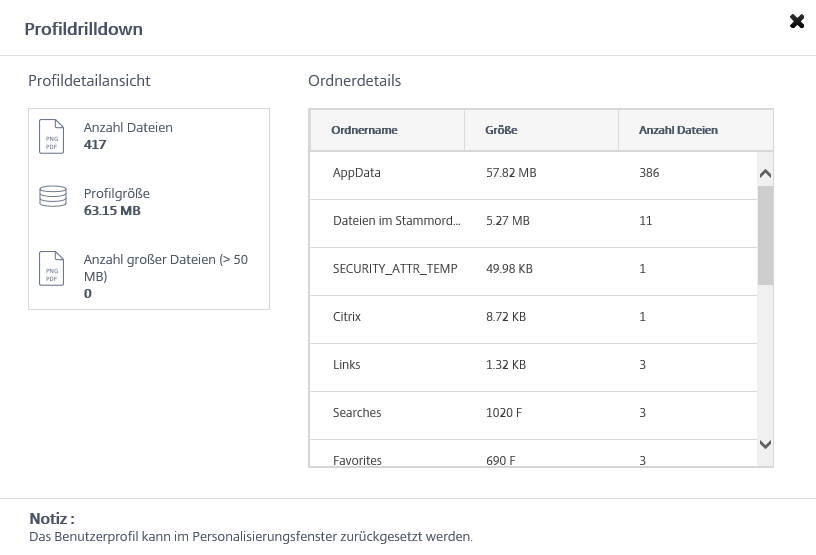Sort by the Anzahl Dateien column header
Screen dimensions: 816x555
pos(678,130)
